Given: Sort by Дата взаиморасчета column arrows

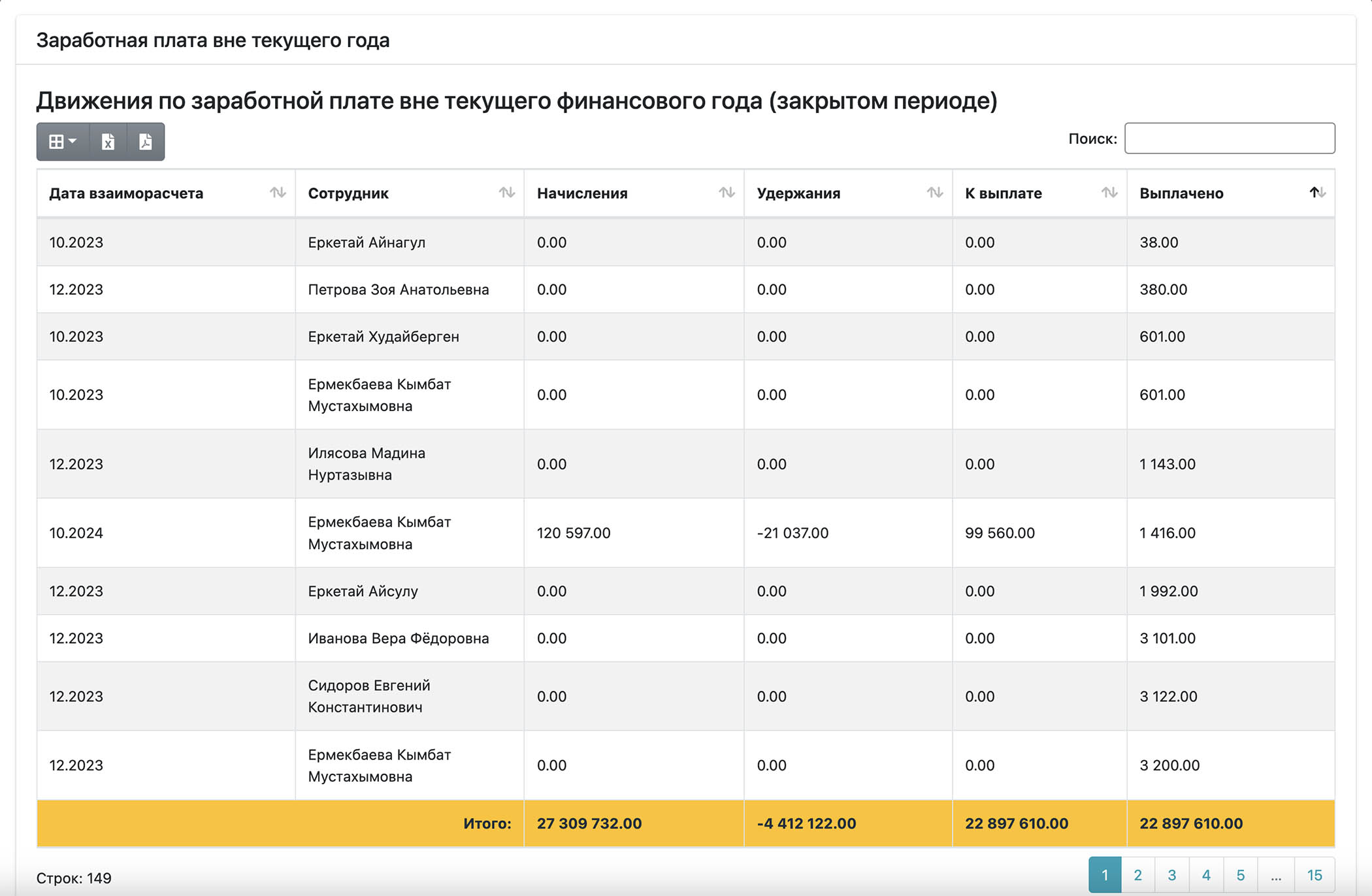Looking at the screenshot, I should pyautogui.click(x=278, y=193).
